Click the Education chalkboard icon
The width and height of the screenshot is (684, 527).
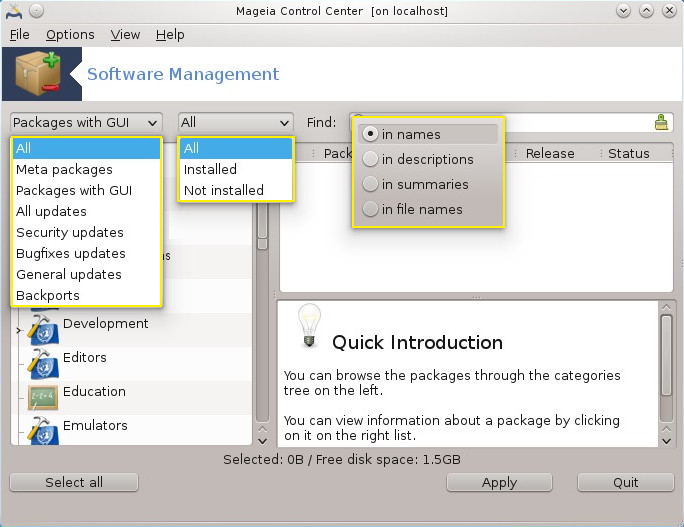pyautogui.click(x=43, y=397)
